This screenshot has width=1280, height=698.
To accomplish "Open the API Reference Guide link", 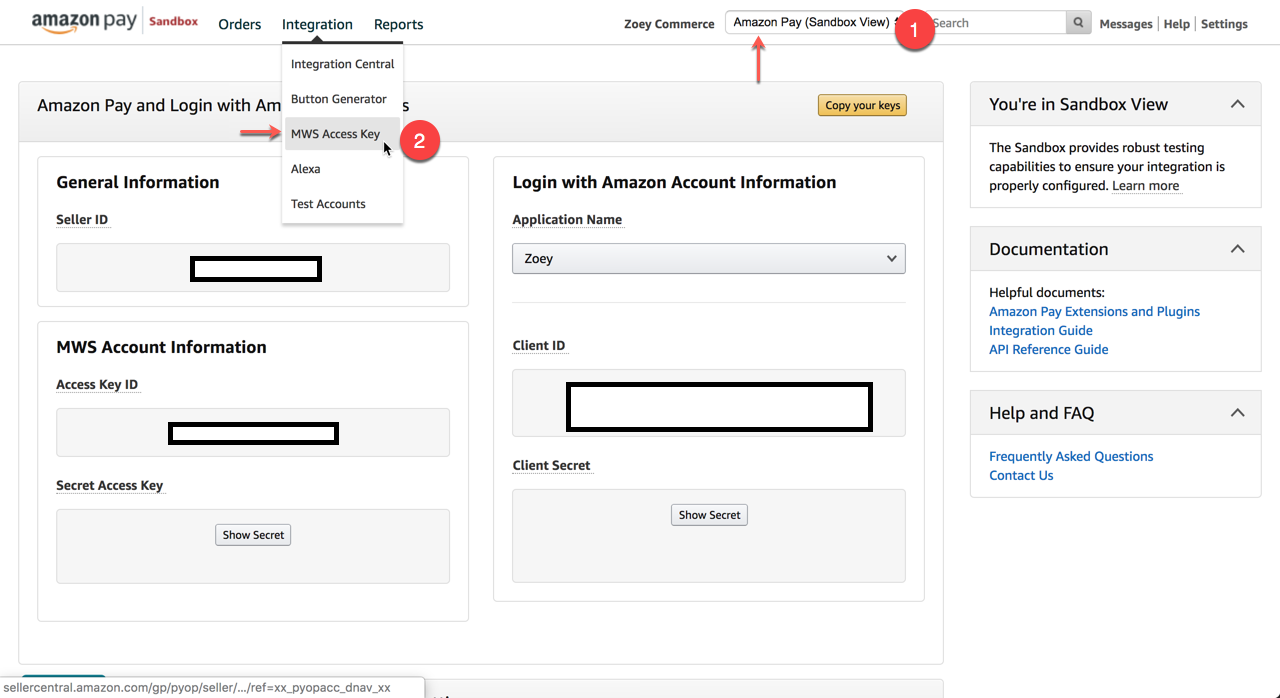I will point(1049,350).
